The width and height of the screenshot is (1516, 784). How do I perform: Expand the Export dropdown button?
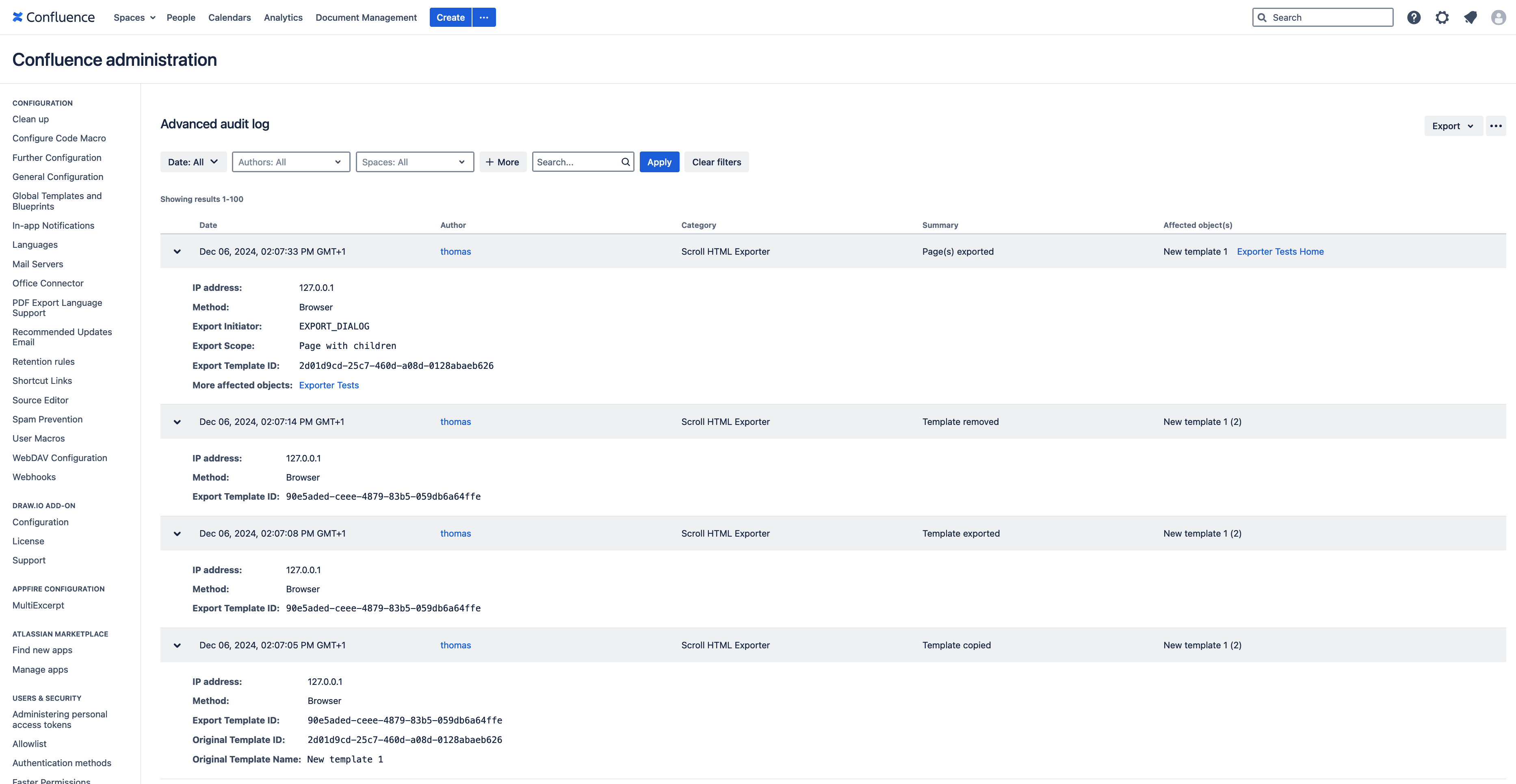[x=1453, y=126]
